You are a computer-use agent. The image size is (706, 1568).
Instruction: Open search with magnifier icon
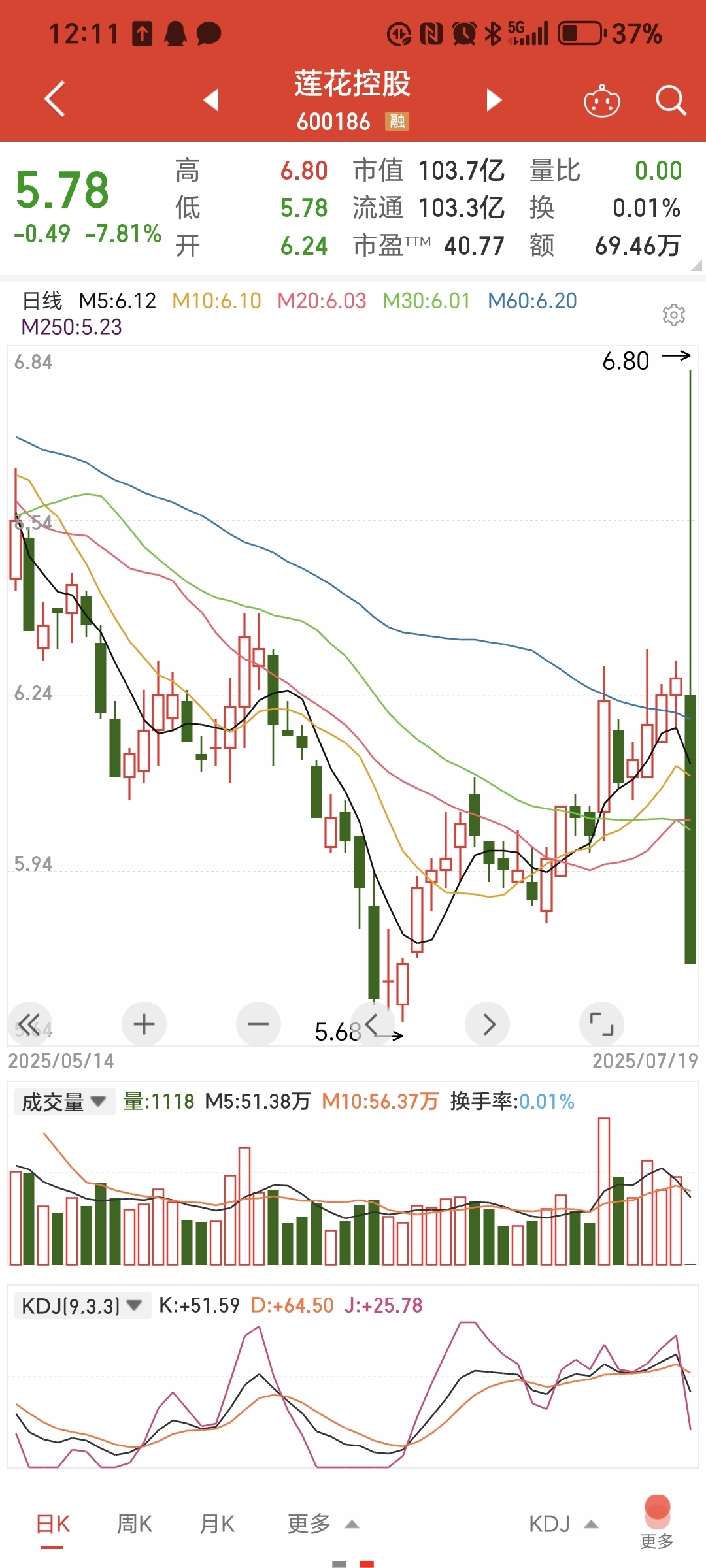click(671, 101)
